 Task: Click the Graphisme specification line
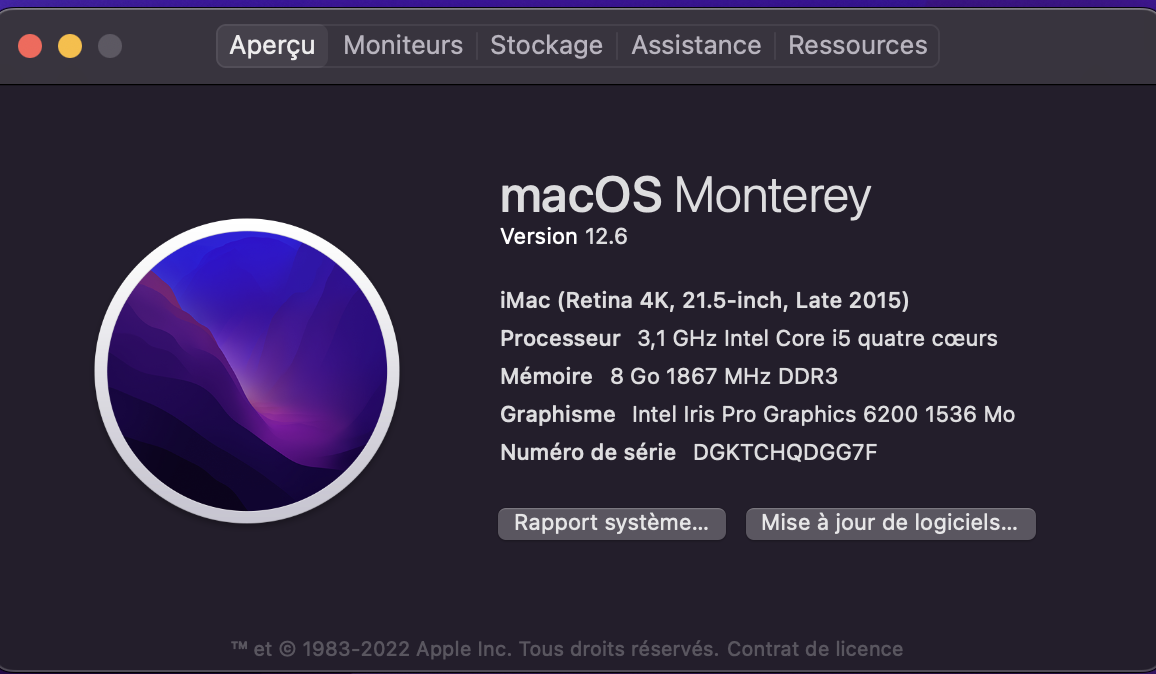(757, 414)
